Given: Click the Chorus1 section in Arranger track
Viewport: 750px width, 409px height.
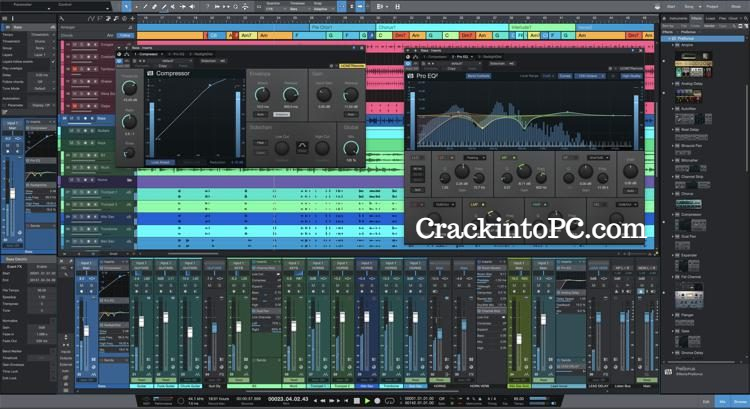Looking at the screenshot, I should click(x=442, y=28).
